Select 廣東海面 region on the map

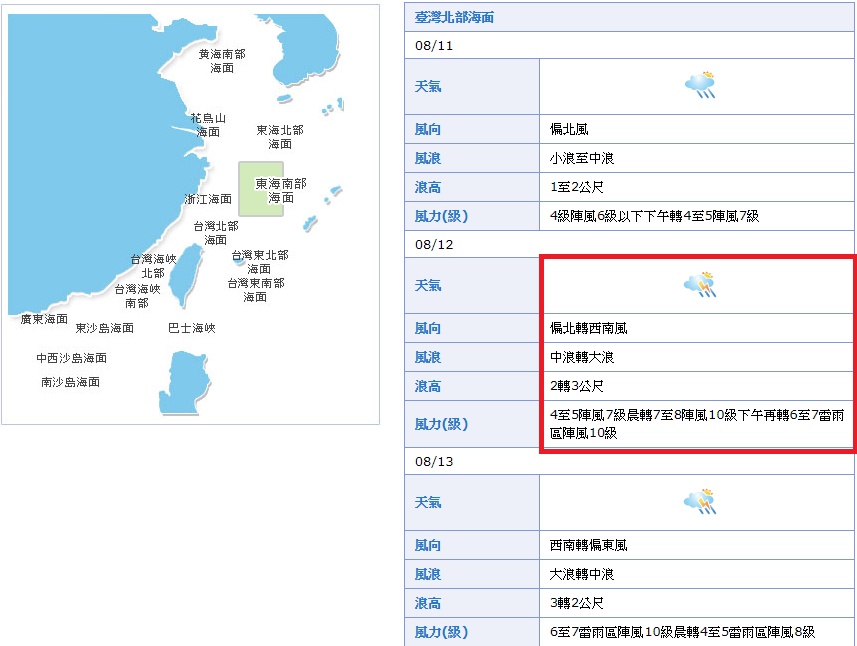(44, 319)
